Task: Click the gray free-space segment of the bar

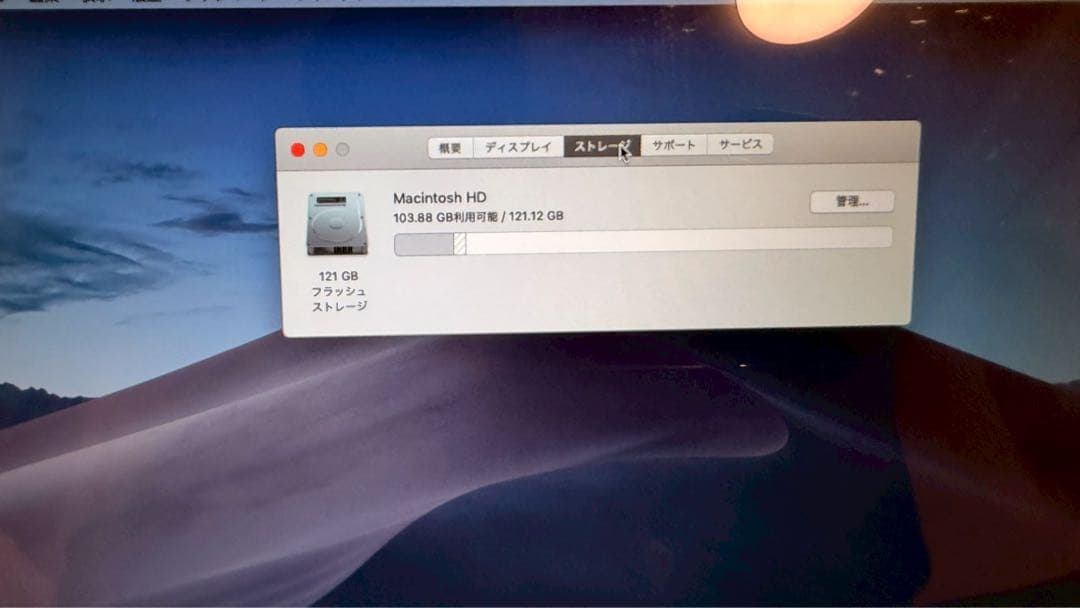Action: coord(680,238)
